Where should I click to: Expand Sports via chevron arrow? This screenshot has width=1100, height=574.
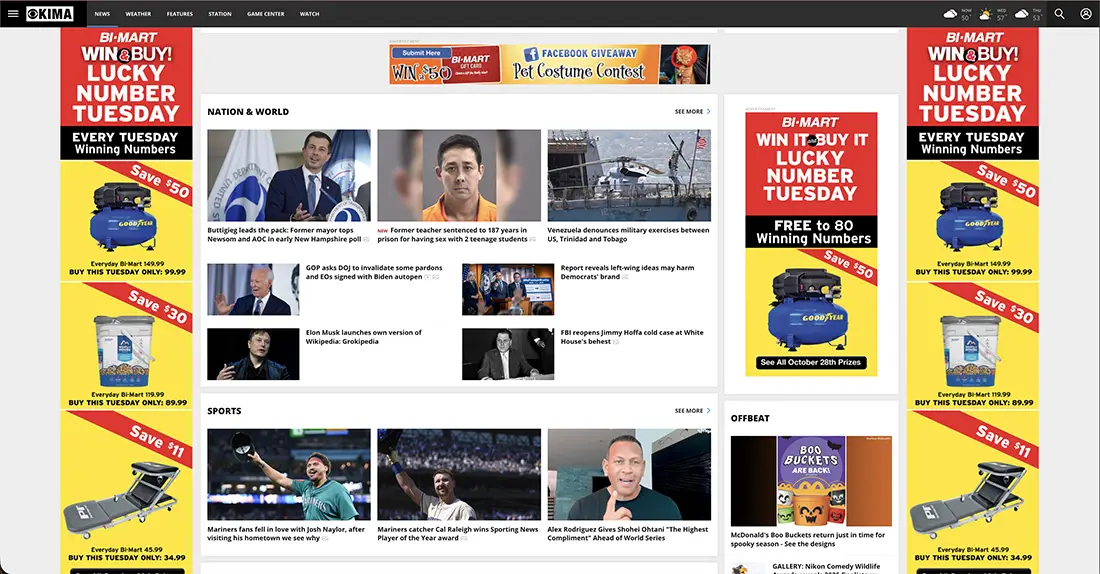(709, 411)
